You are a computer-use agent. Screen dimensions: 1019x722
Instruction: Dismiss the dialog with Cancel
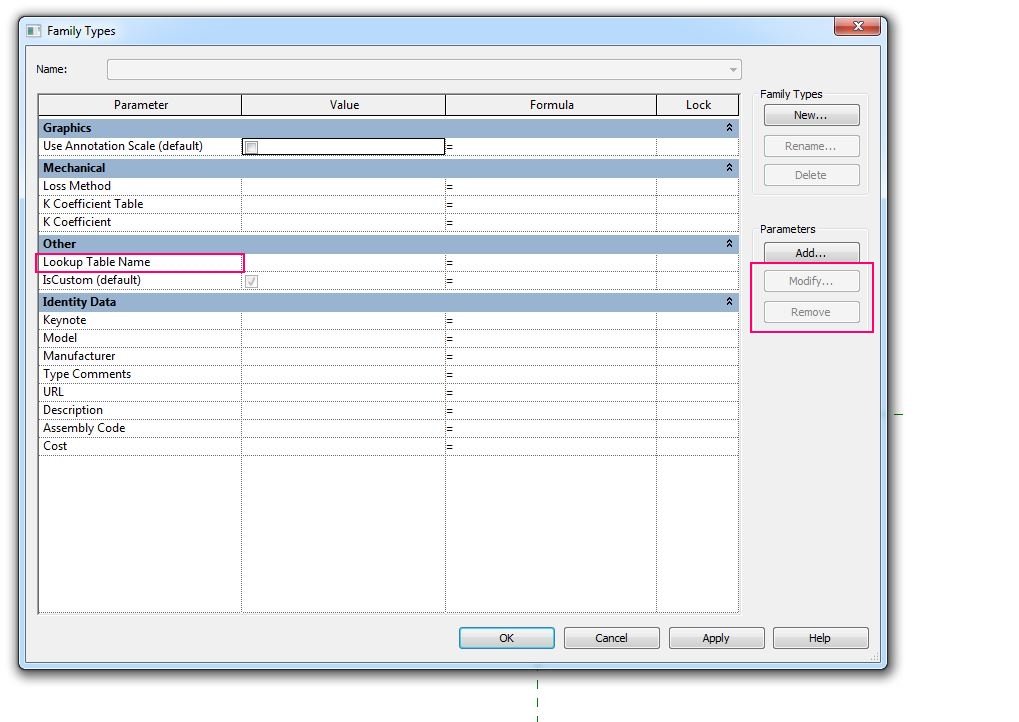611,637
